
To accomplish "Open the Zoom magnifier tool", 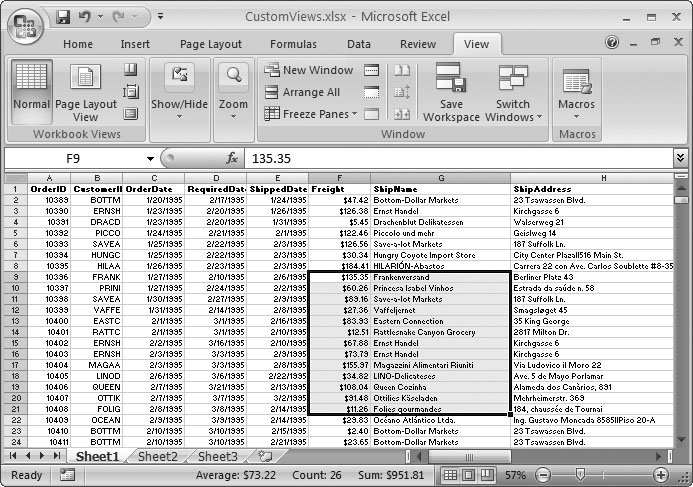I will [233, 86].
